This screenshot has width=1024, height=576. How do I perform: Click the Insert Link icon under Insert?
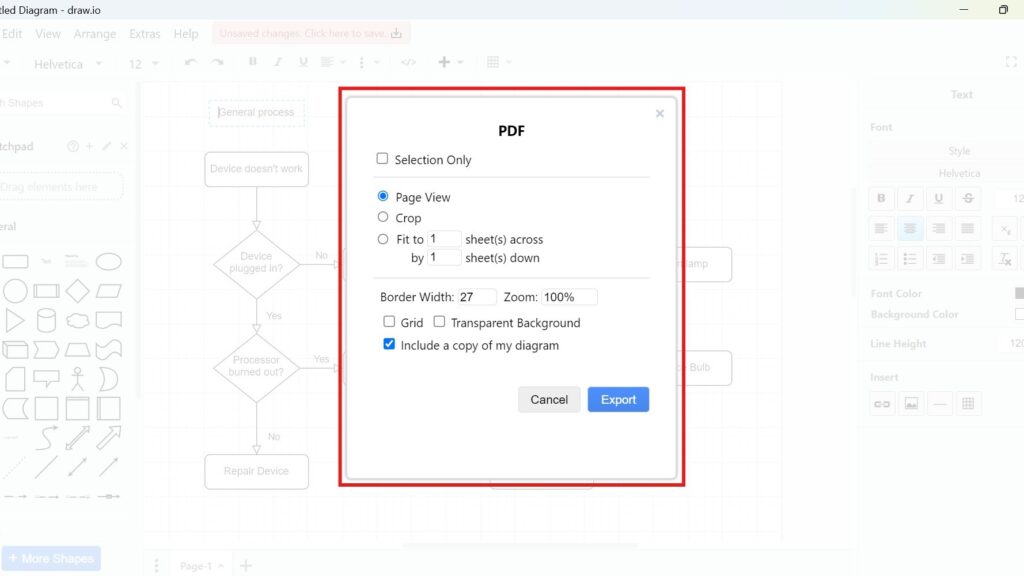[882, 403]
